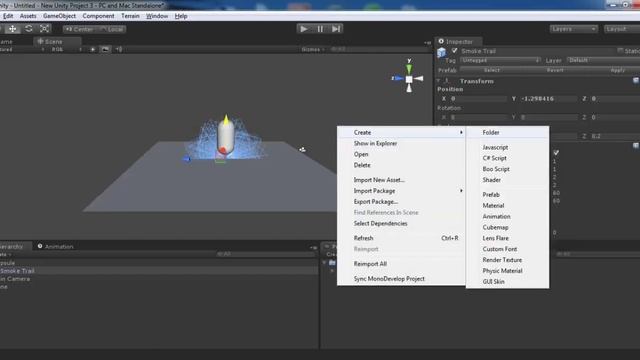Click the Play button

pyautogui.click(x=304, y=29)
